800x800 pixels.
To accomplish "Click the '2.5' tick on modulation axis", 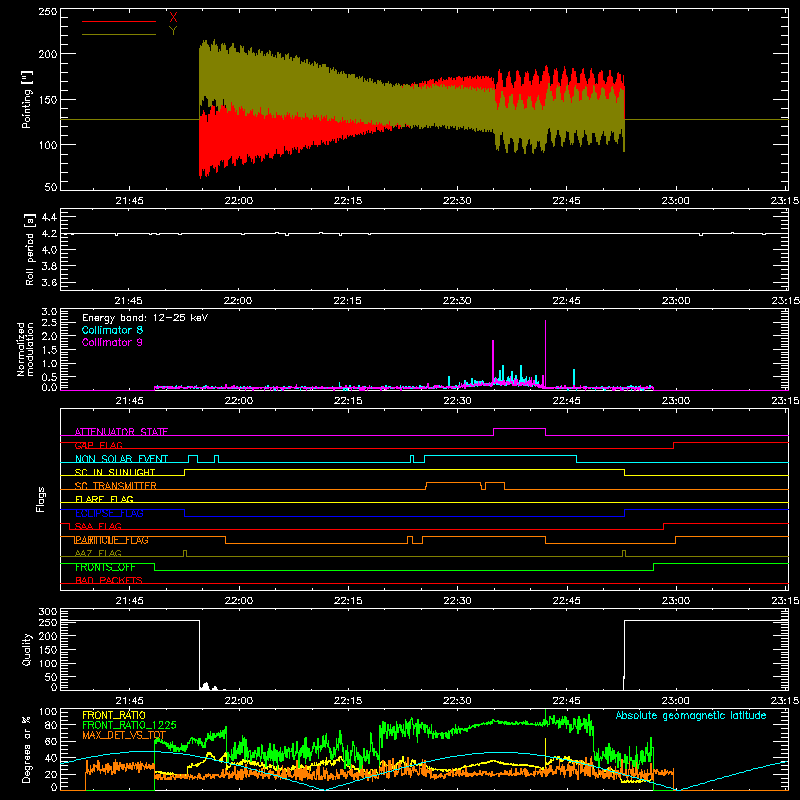I will pyautogui.click(x=49, y=323).
